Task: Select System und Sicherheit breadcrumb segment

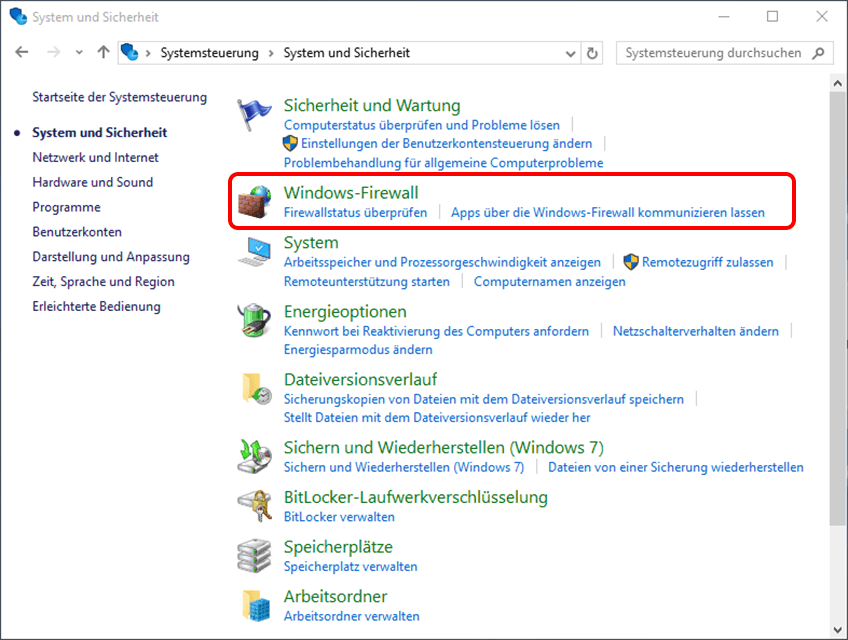Action: coord(347,53)
